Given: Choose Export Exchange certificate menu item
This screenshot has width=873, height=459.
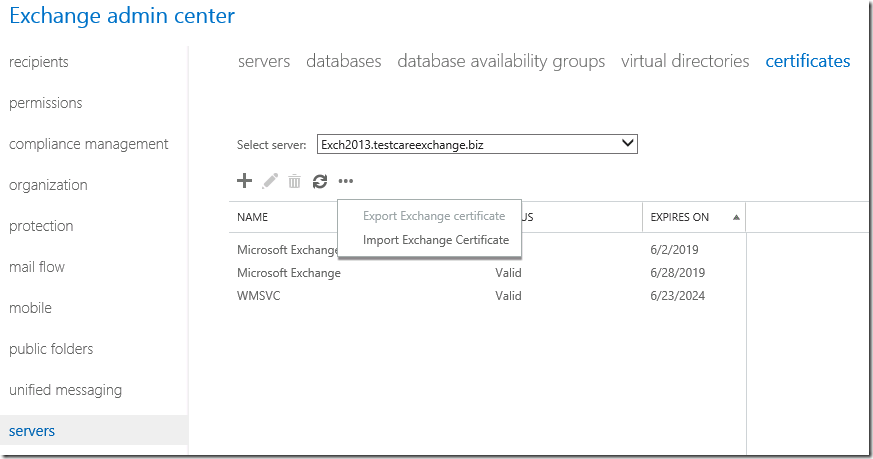Looking at the screenshot, I should point(434,216).
